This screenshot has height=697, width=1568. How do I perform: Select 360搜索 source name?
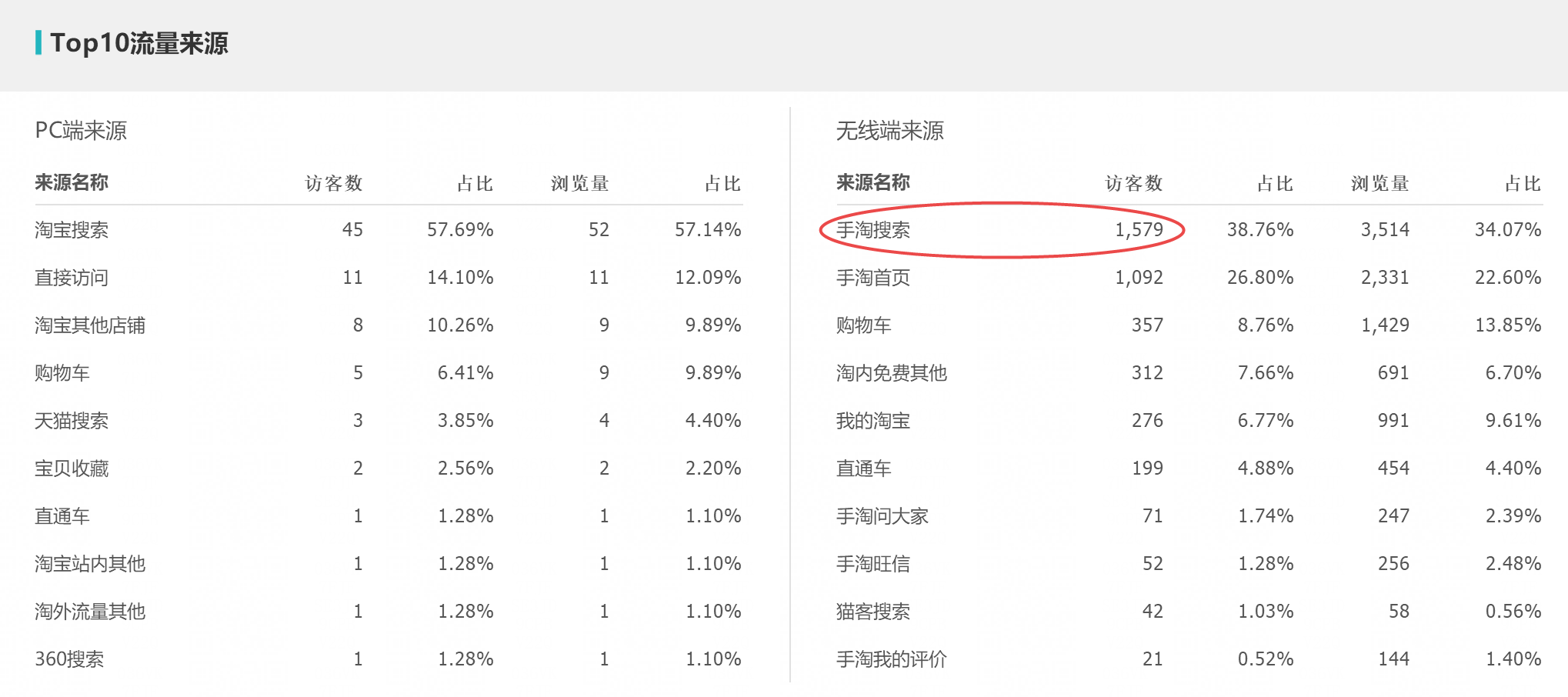coord(69,659)
